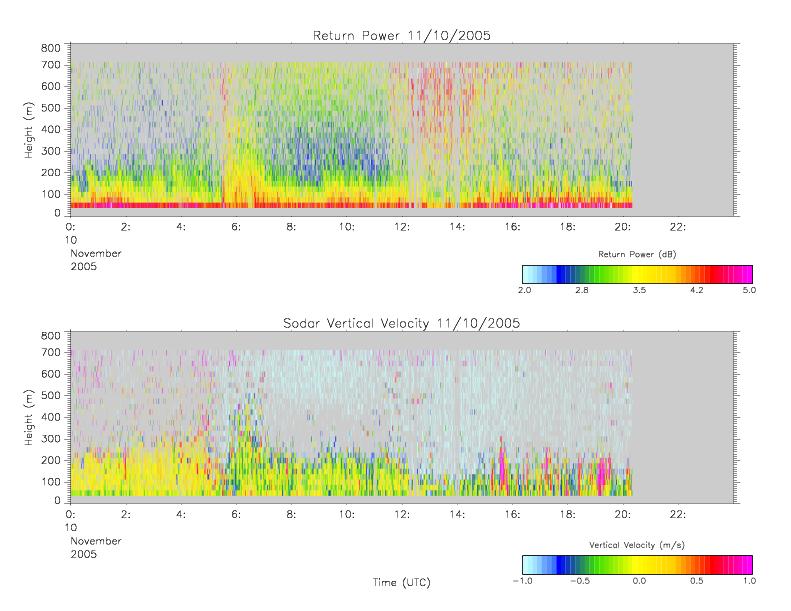Click the '6:' time tick under Return Power plot
The image size is (791, 611).
236,227
